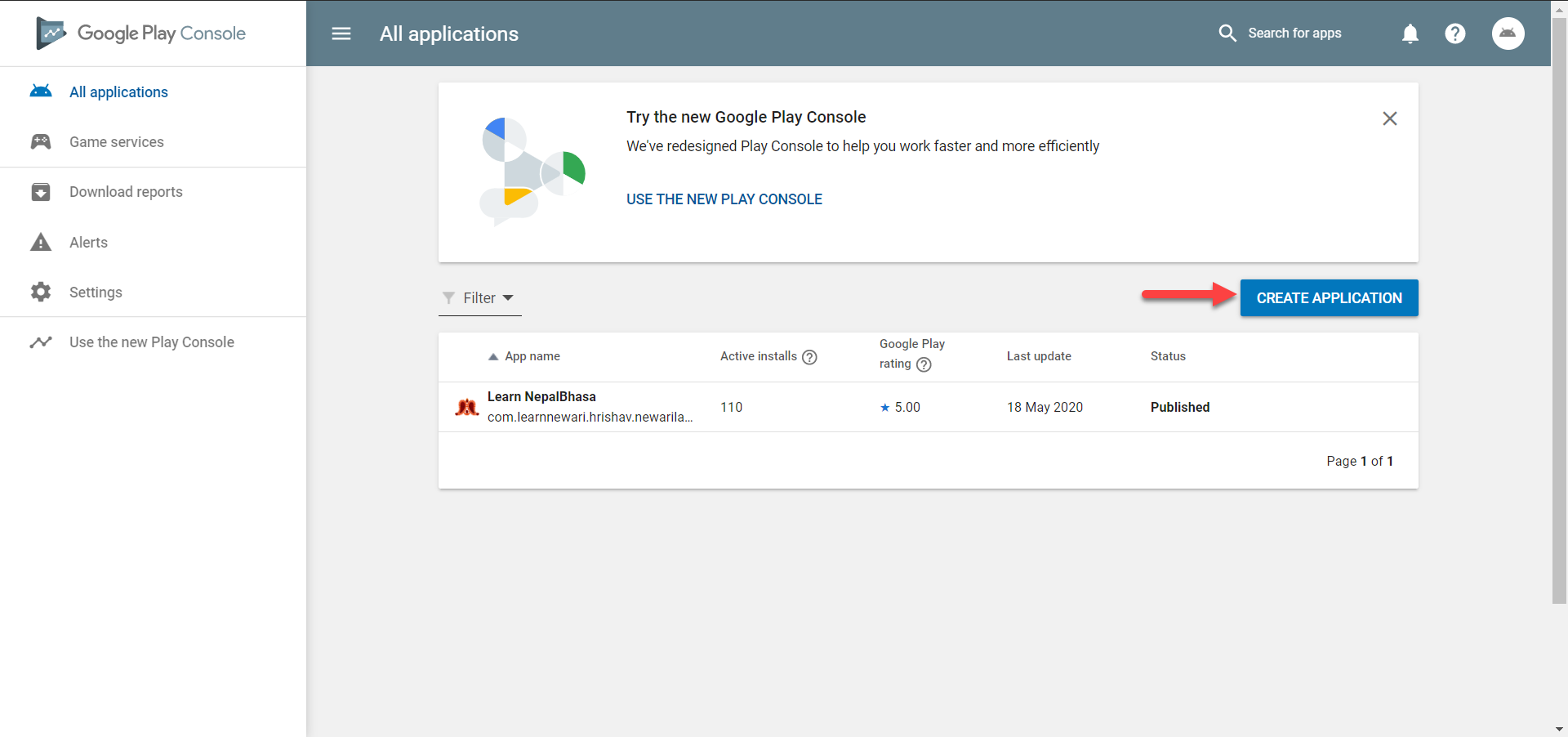Open Game services
Viewport: 1568px width, 737px height.
click(x=117, y=142)
